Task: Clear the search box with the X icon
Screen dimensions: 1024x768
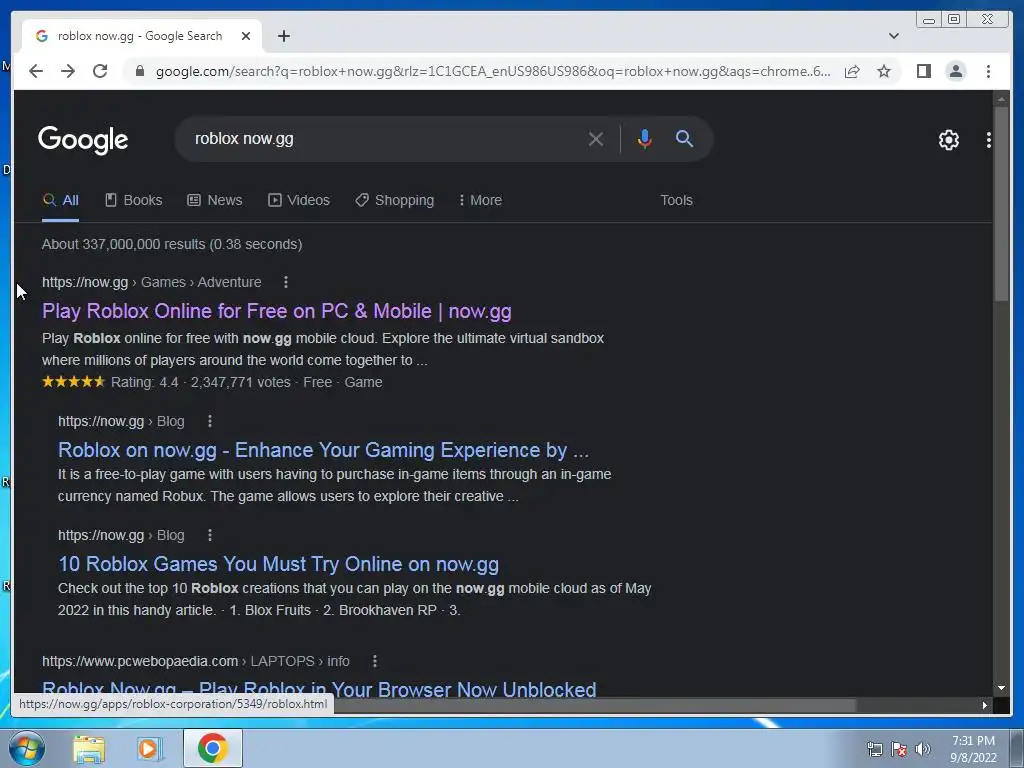Action: 596,139
